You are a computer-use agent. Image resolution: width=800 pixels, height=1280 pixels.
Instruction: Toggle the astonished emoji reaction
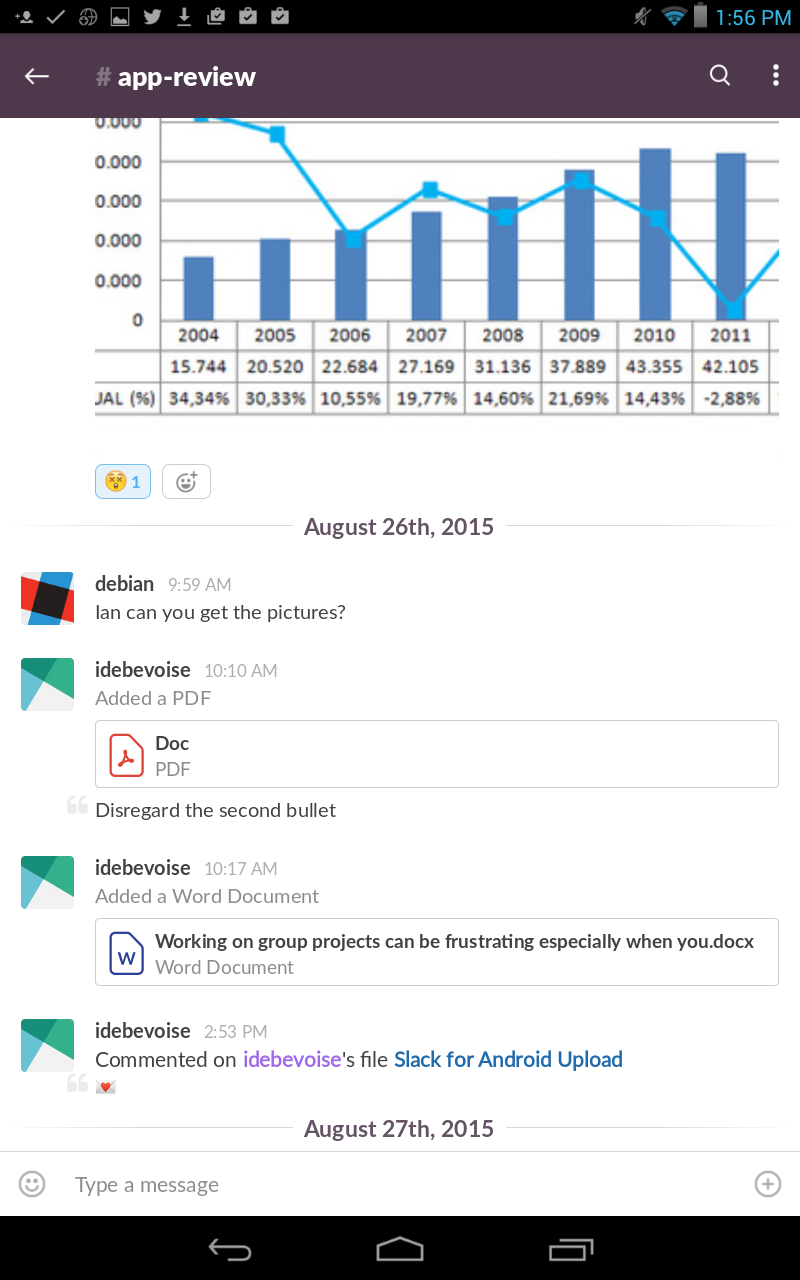click(x=123, y=482)
